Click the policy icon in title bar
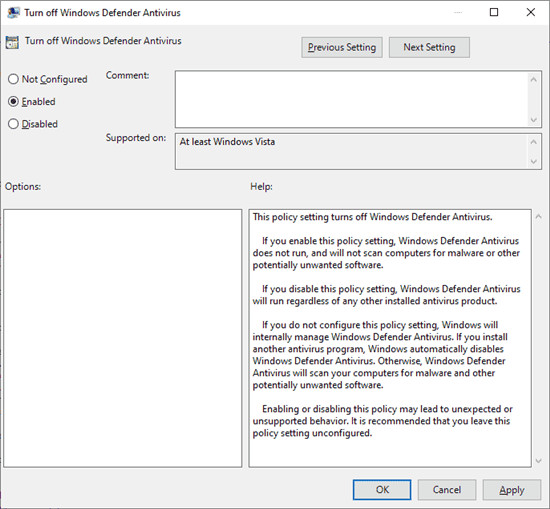550x509 pixels. [x=13, y=13]
